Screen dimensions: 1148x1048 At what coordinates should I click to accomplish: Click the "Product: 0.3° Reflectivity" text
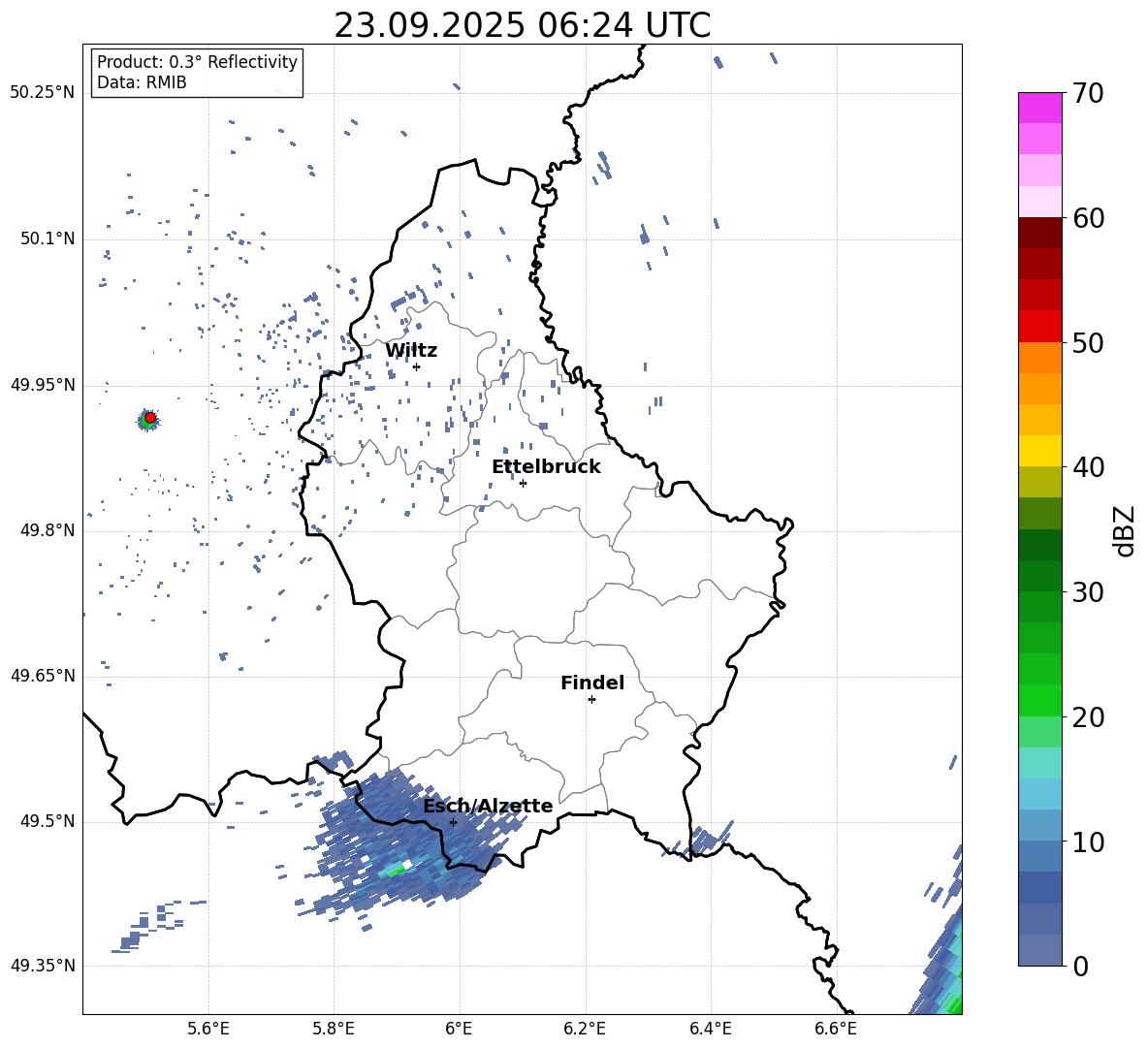click(197, 62)
